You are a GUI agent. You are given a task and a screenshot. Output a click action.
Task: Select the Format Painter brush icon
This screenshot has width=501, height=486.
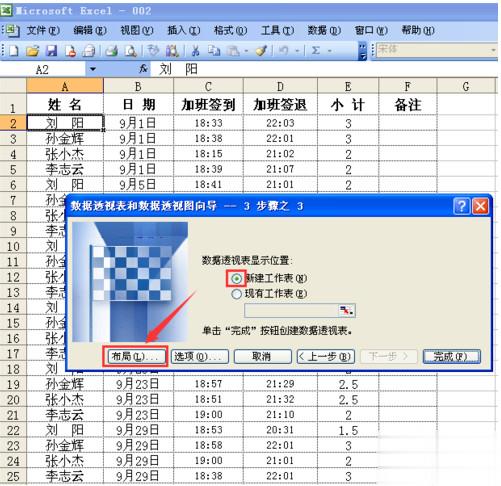tap(261, 51)
